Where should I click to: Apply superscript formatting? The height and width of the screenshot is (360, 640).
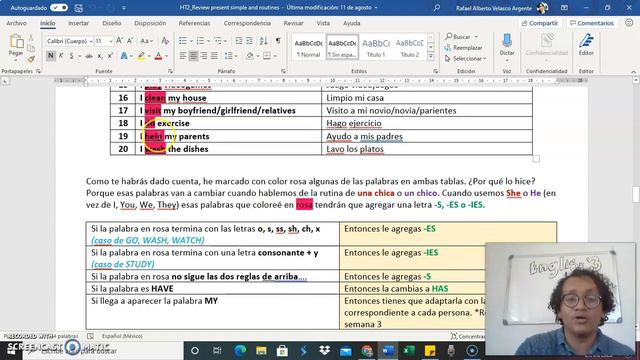110,56
